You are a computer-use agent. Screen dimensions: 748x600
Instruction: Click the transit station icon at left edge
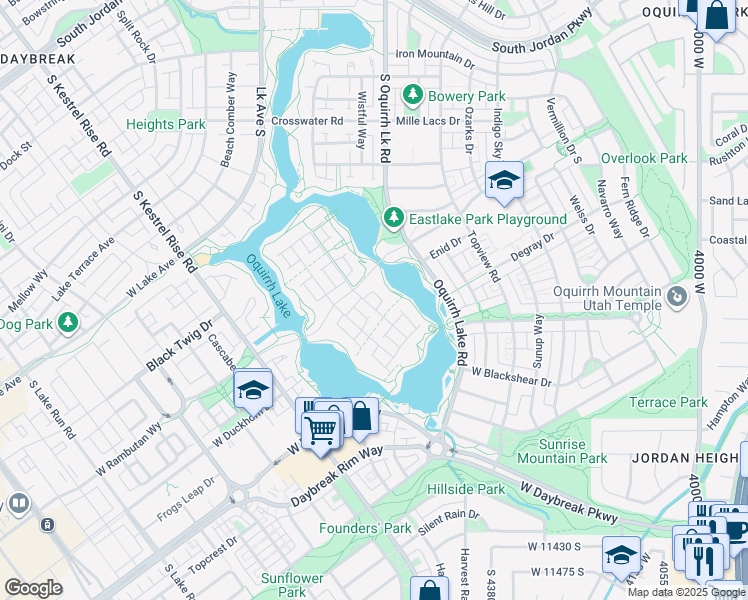(47, 525)
